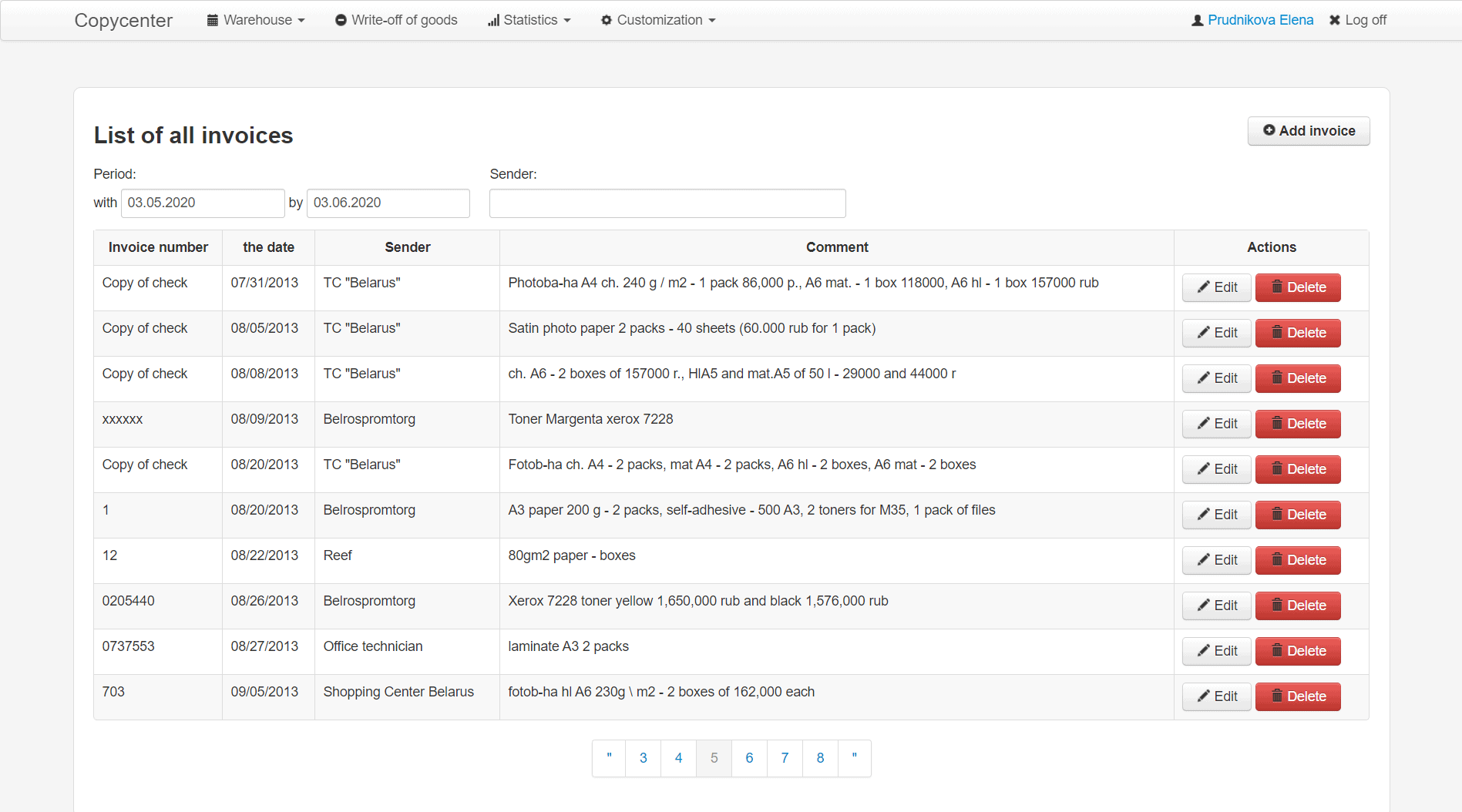Delete the invoice dated 07/31/2013
This screenshot has height=812, width=1462.
click(x=1298, y=288)
